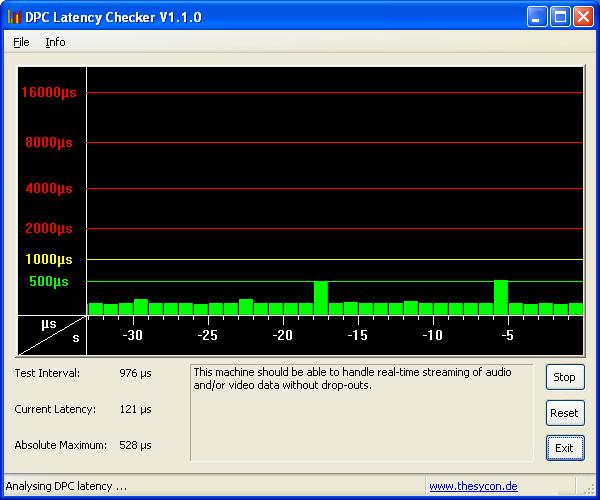
Task: Click the -5 time axis label
Action: pyautogui.click(x=507, y=335)
